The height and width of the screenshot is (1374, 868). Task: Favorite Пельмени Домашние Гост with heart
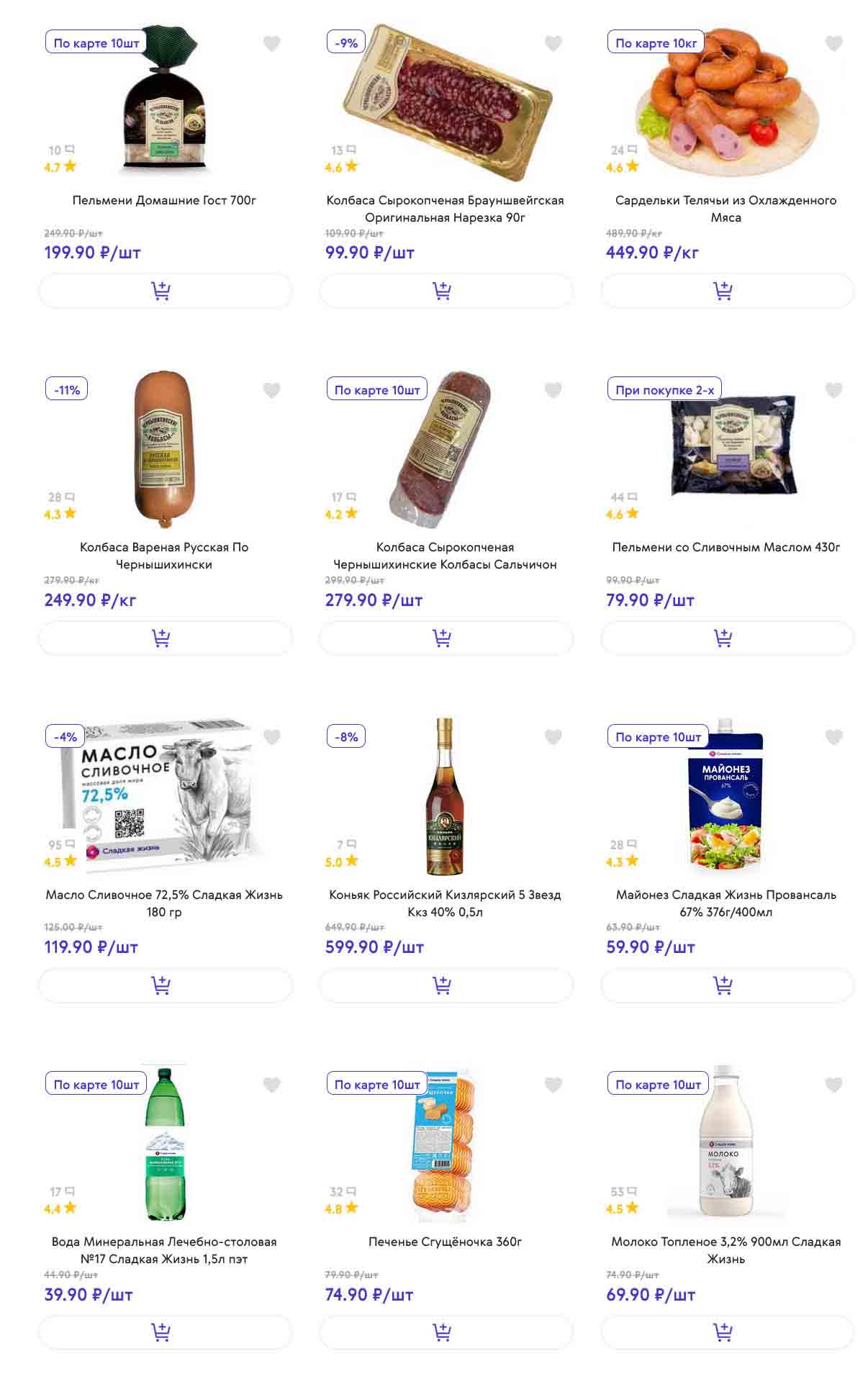click(x=271, y=44)
